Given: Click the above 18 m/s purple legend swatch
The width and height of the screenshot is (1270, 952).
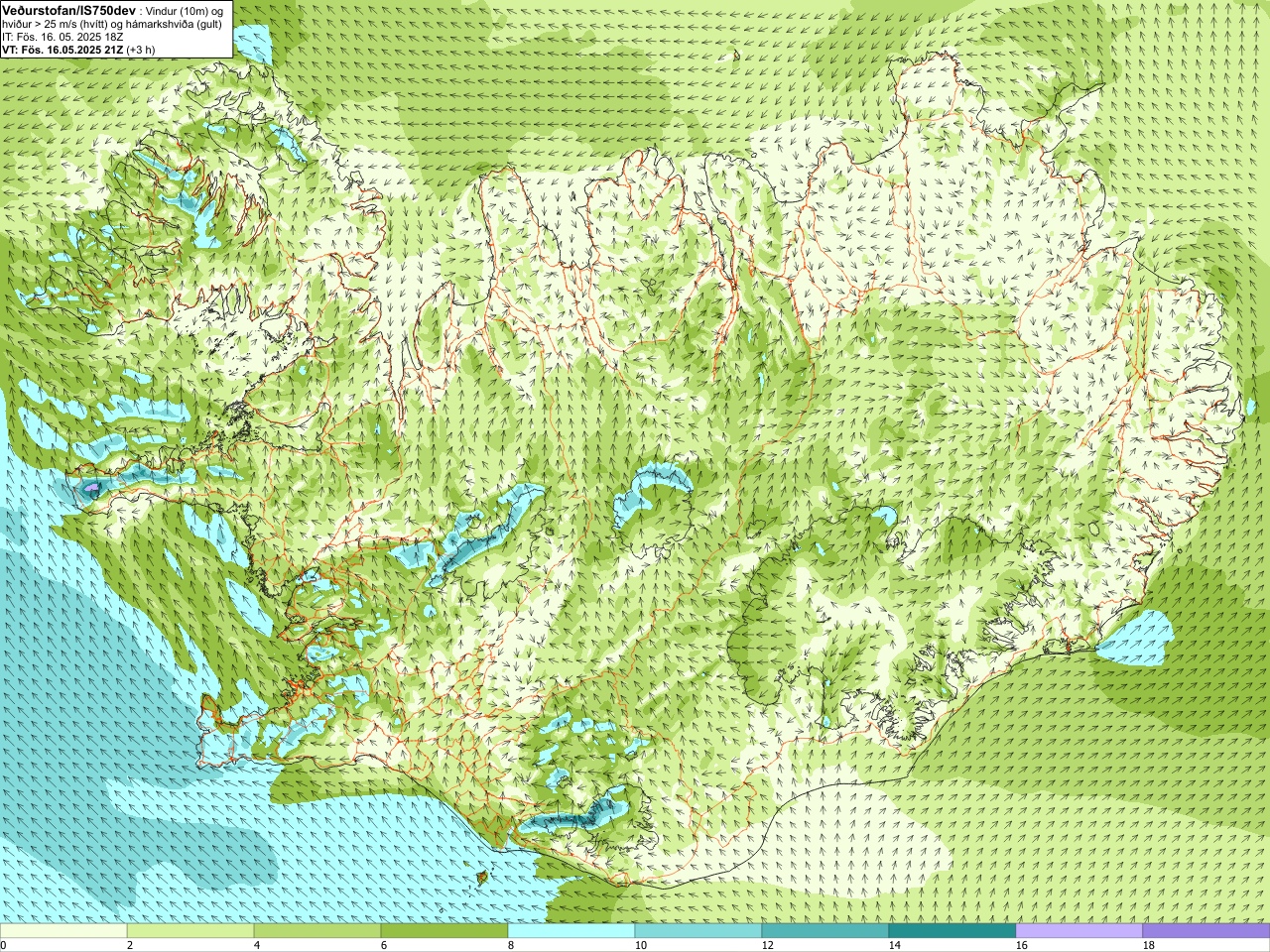Looking at the screenshot, I should point(1206,931).
